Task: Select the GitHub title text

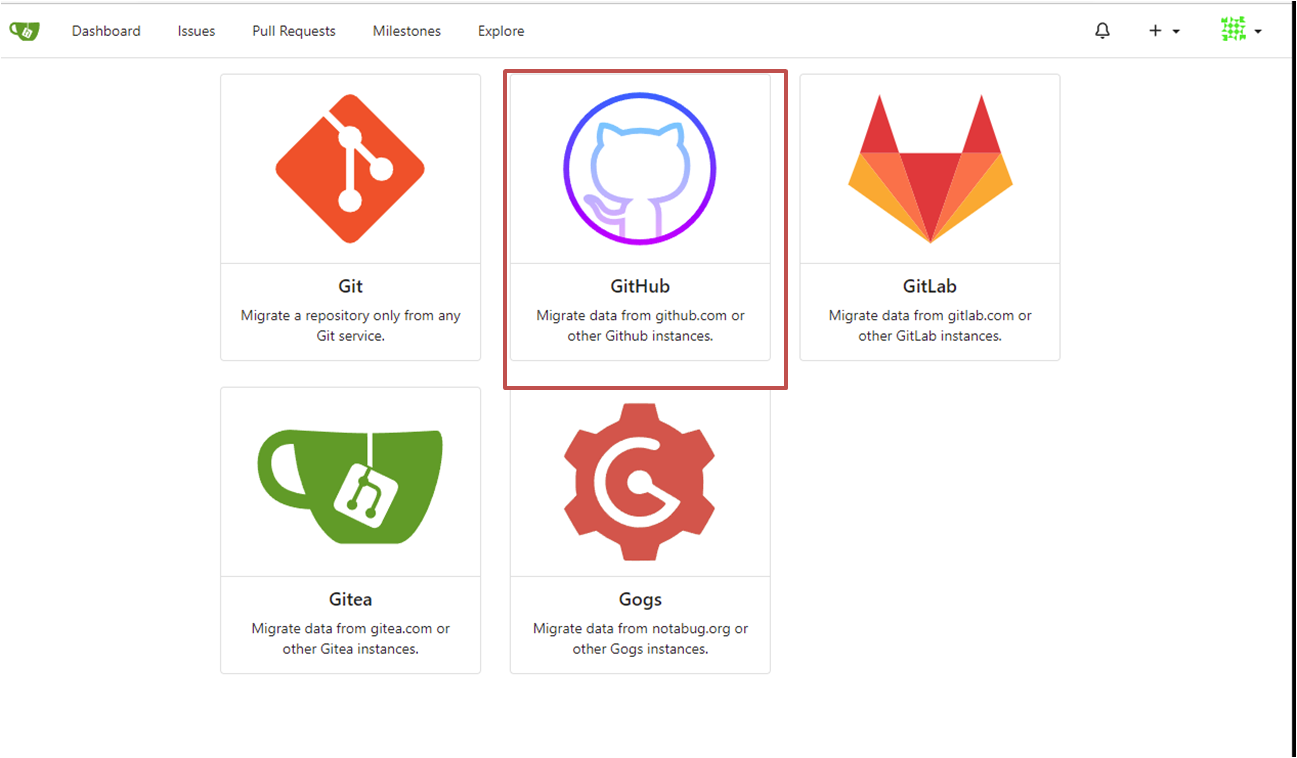Action: tap(640, 287)
